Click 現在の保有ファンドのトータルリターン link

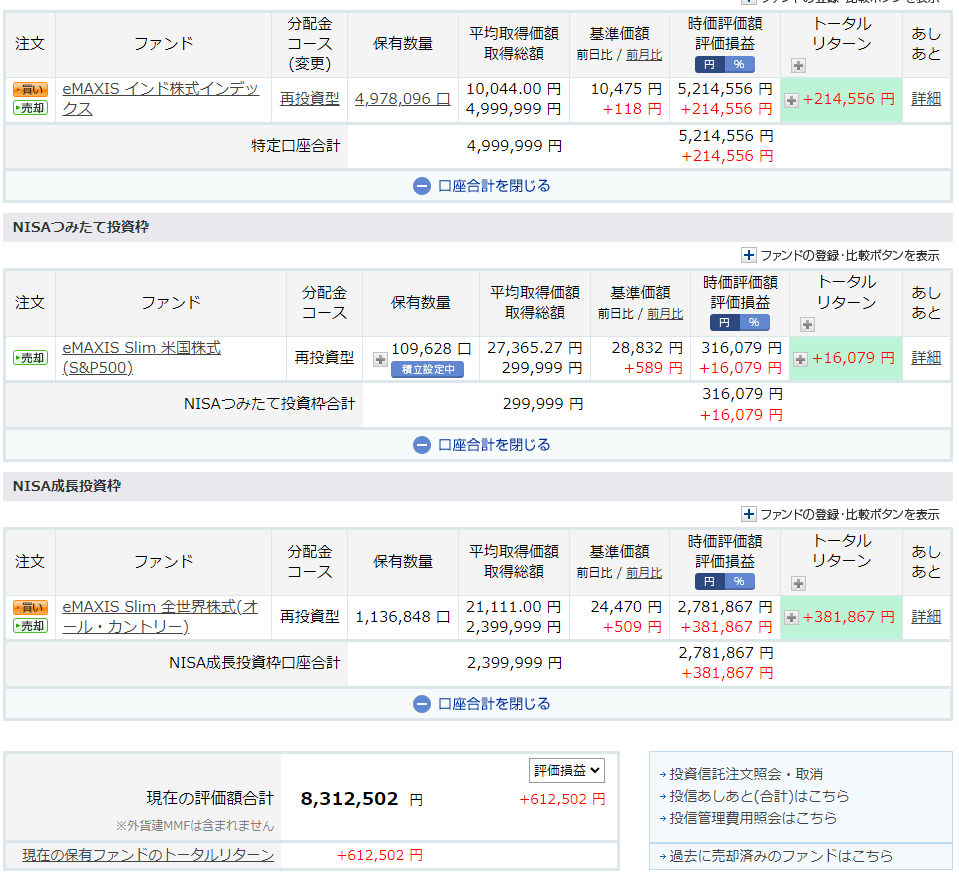point(148,855)
